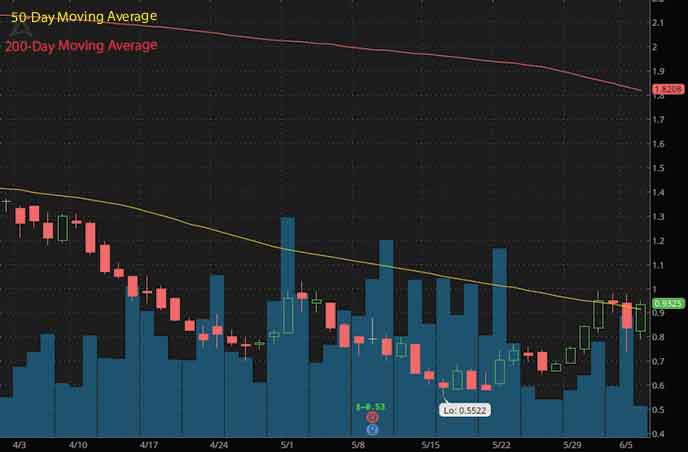Click the green earnings value label near 5/8

click(370, 407)
